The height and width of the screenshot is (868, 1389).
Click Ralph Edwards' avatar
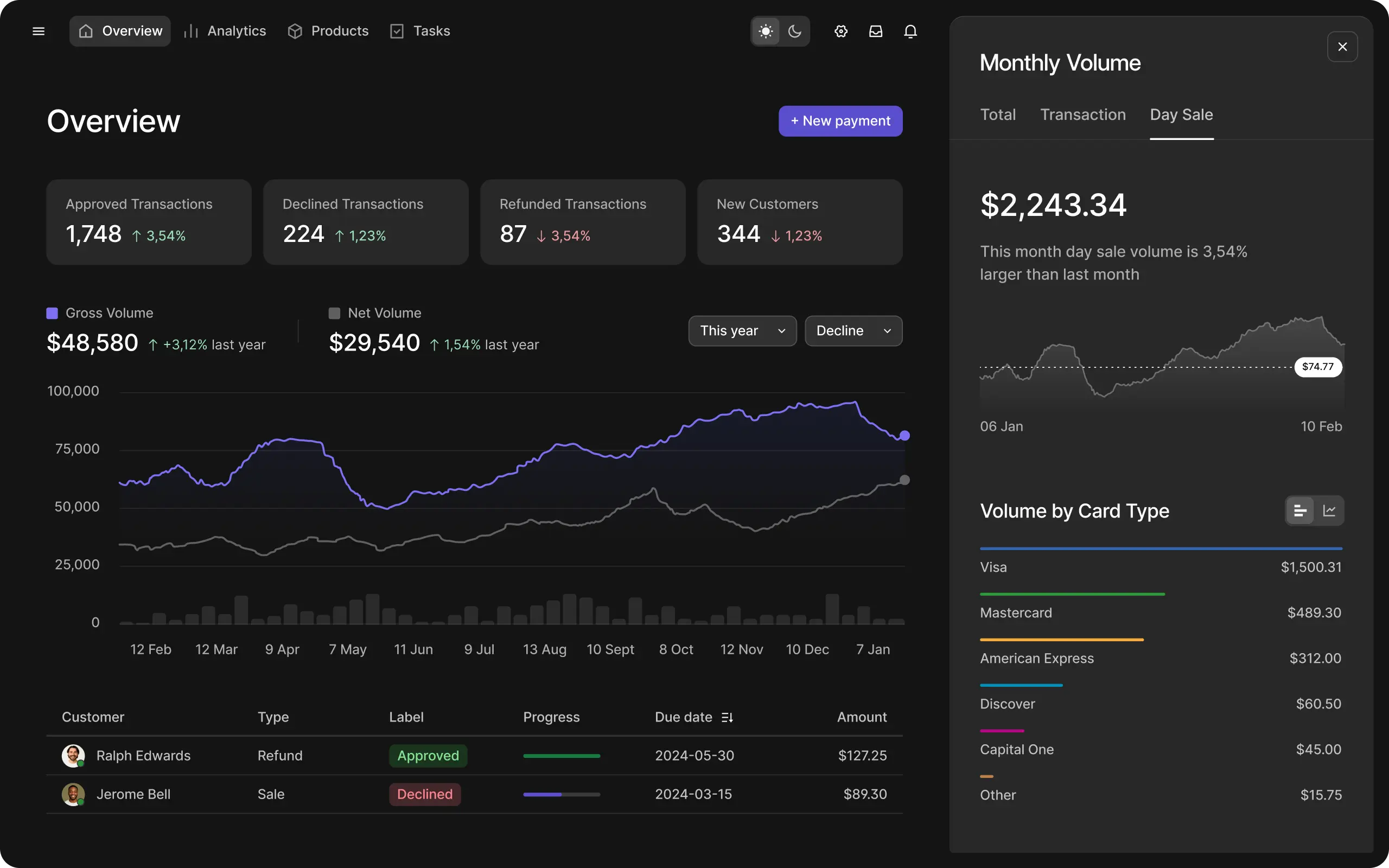[73, 756]
